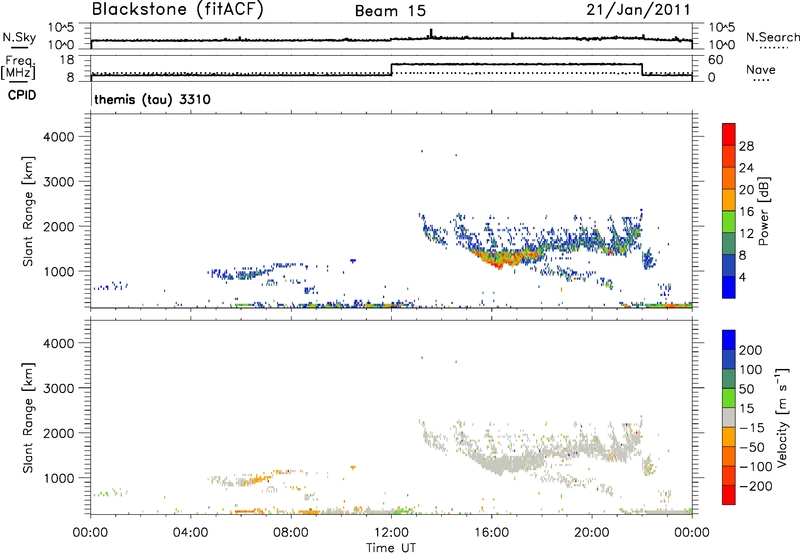Click the blue bottom of power colorbar
This screenshot has height=554, width=800.
tap(729, 287)
